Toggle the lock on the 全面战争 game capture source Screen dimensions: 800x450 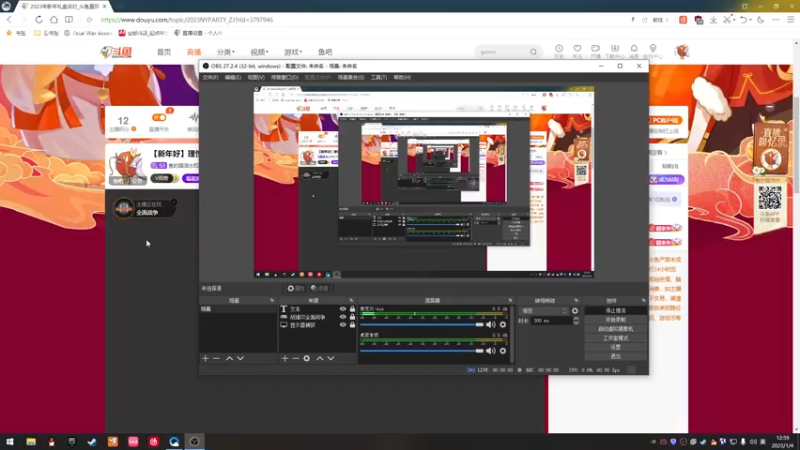point(352,317)
